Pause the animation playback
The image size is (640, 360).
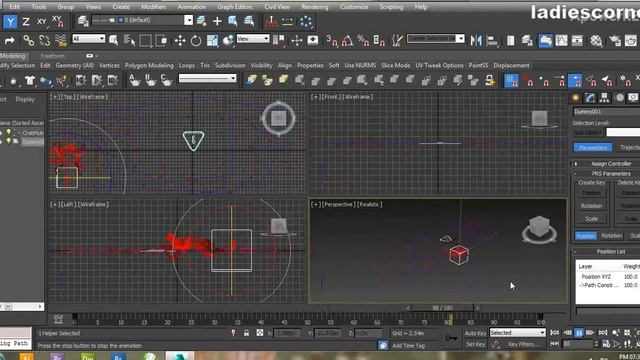(579, 333)
